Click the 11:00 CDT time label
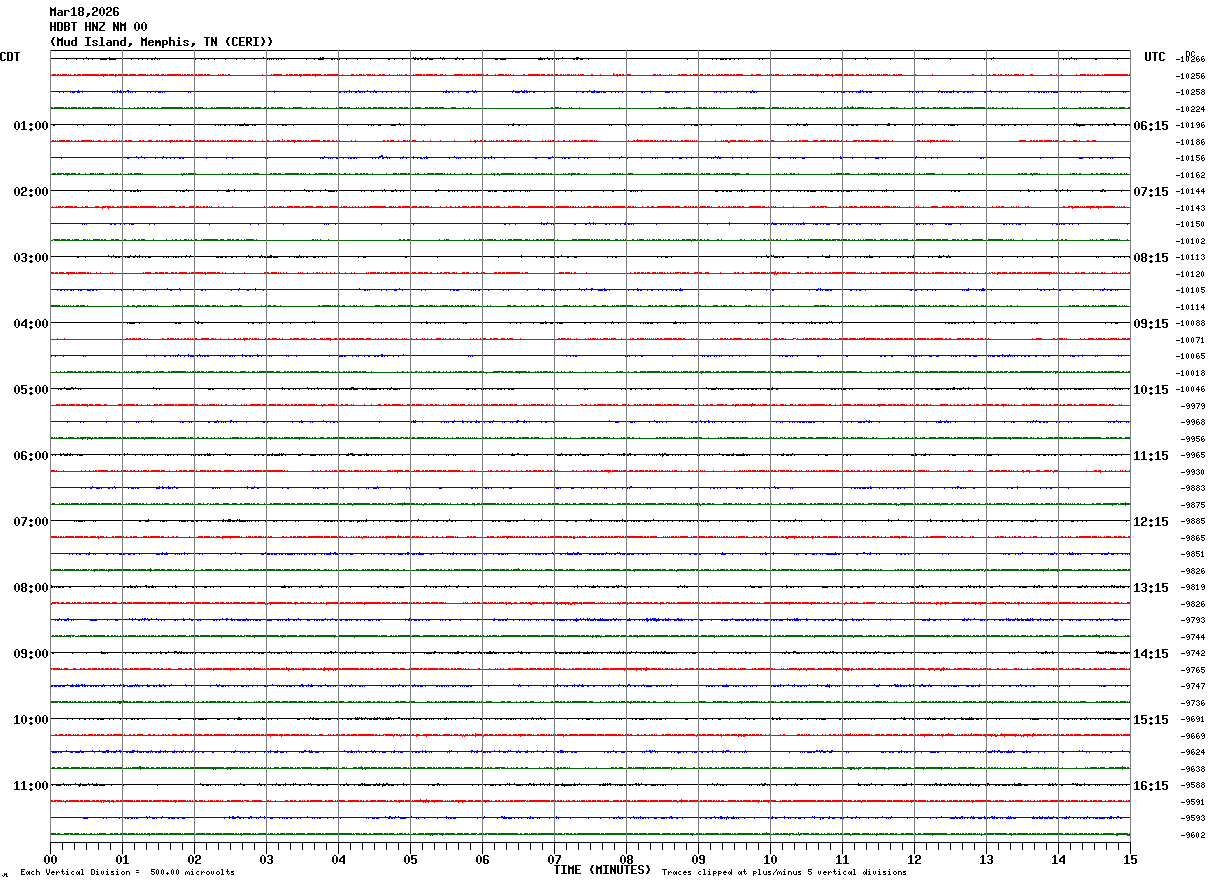 (31, 786)
